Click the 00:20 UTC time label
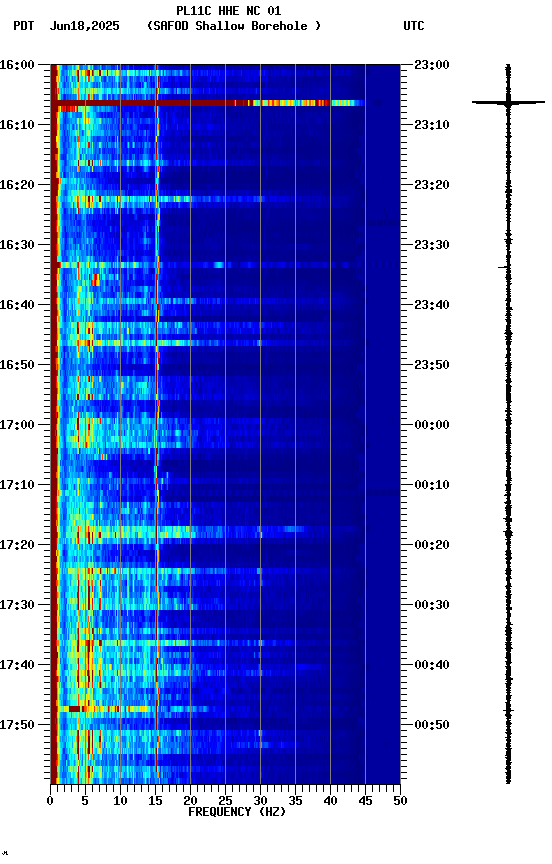552x864 pixels. 432,546
